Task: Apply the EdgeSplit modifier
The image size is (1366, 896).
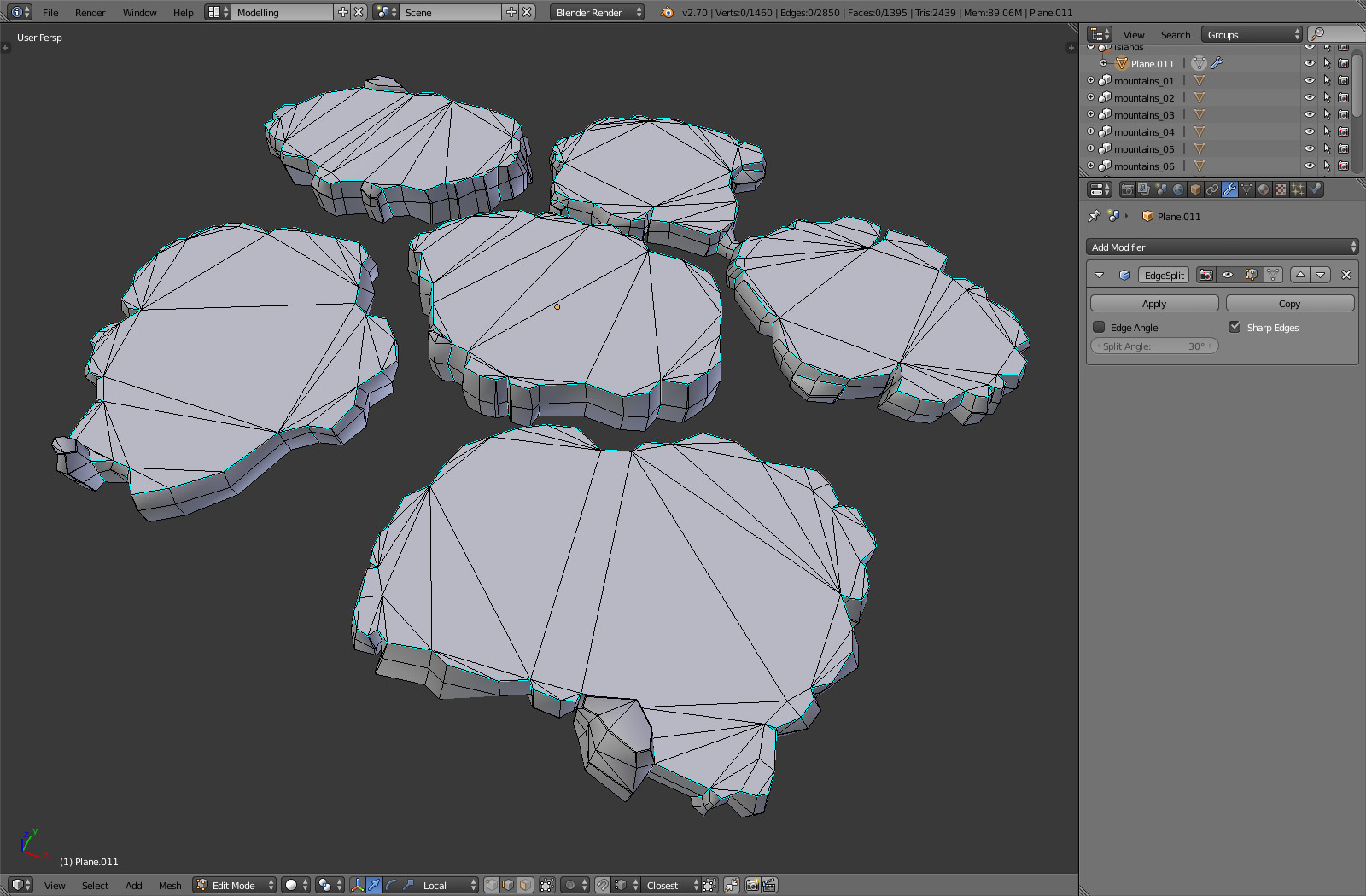Action: click(x=1153, y=304)
